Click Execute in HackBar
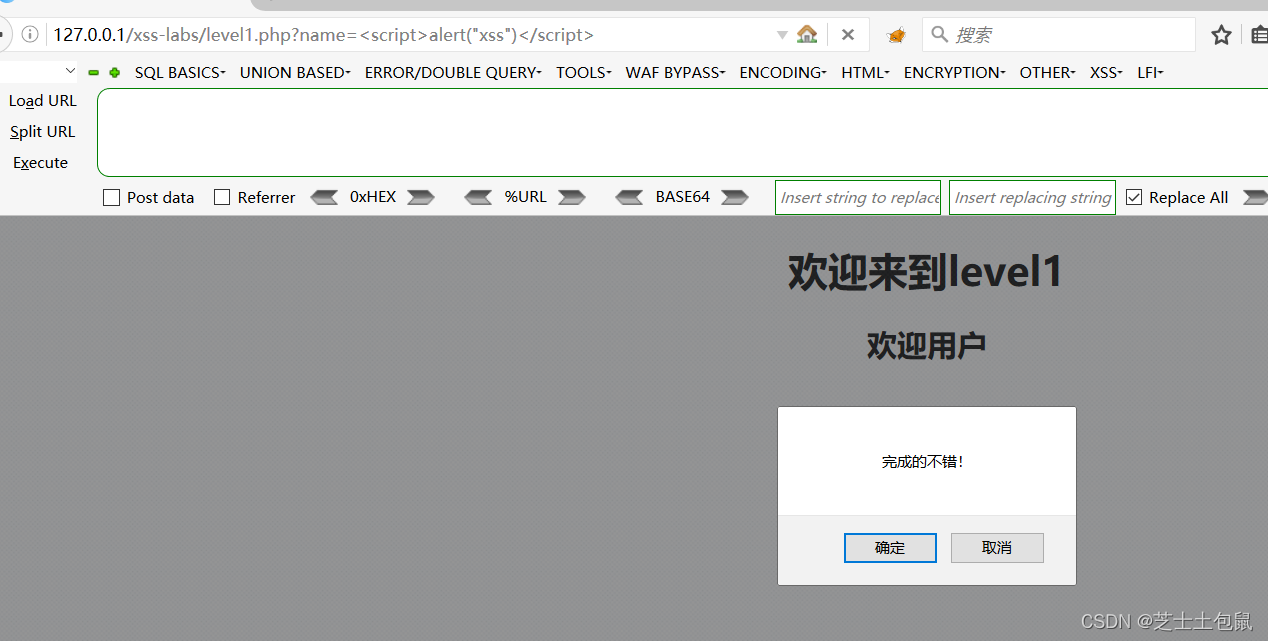The image size is (1268, 641). pyautogui.click(x=41, y=163)
